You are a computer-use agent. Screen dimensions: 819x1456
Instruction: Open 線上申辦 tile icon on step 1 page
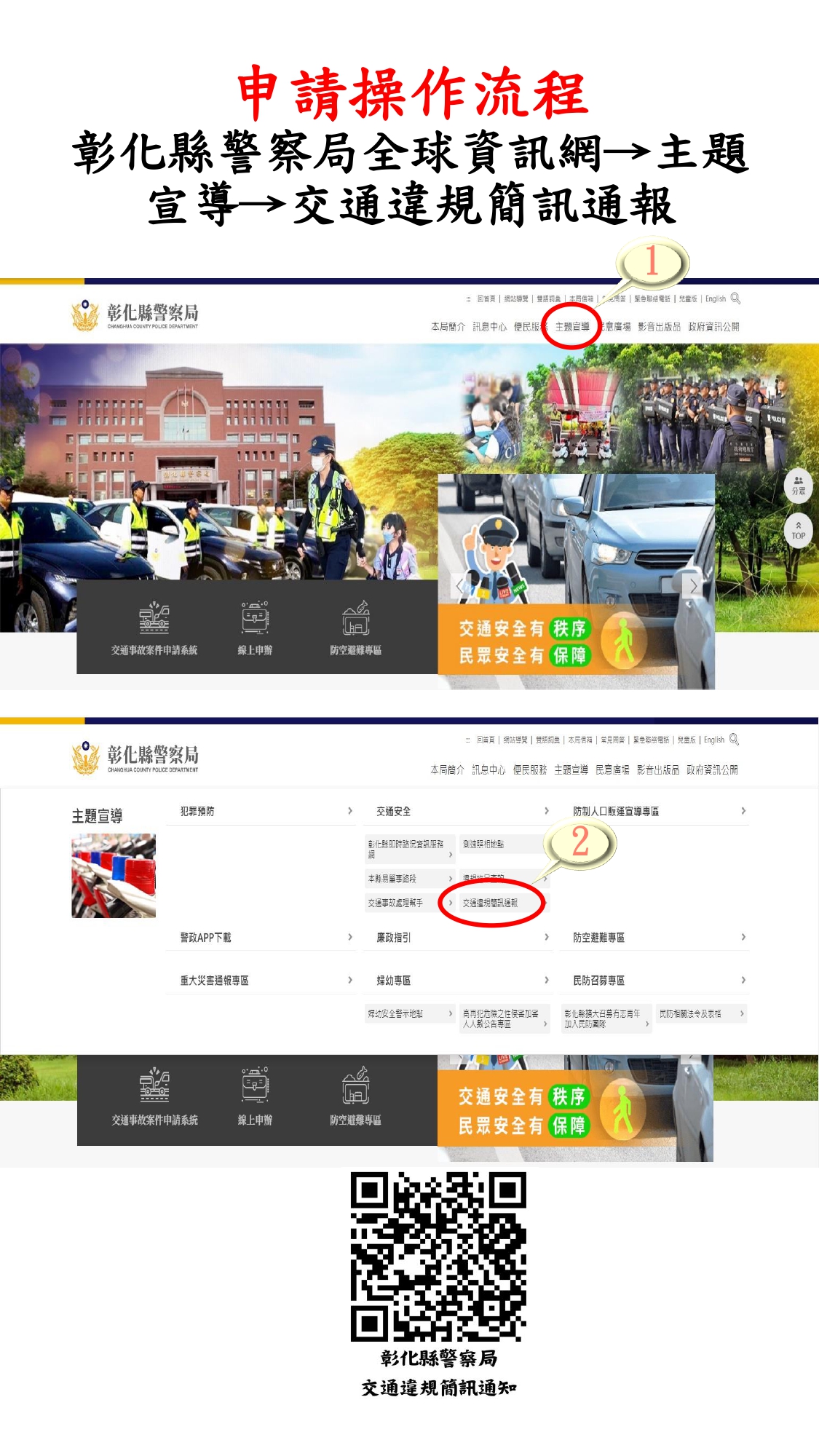pyautogui.click(x=255, y=618)
